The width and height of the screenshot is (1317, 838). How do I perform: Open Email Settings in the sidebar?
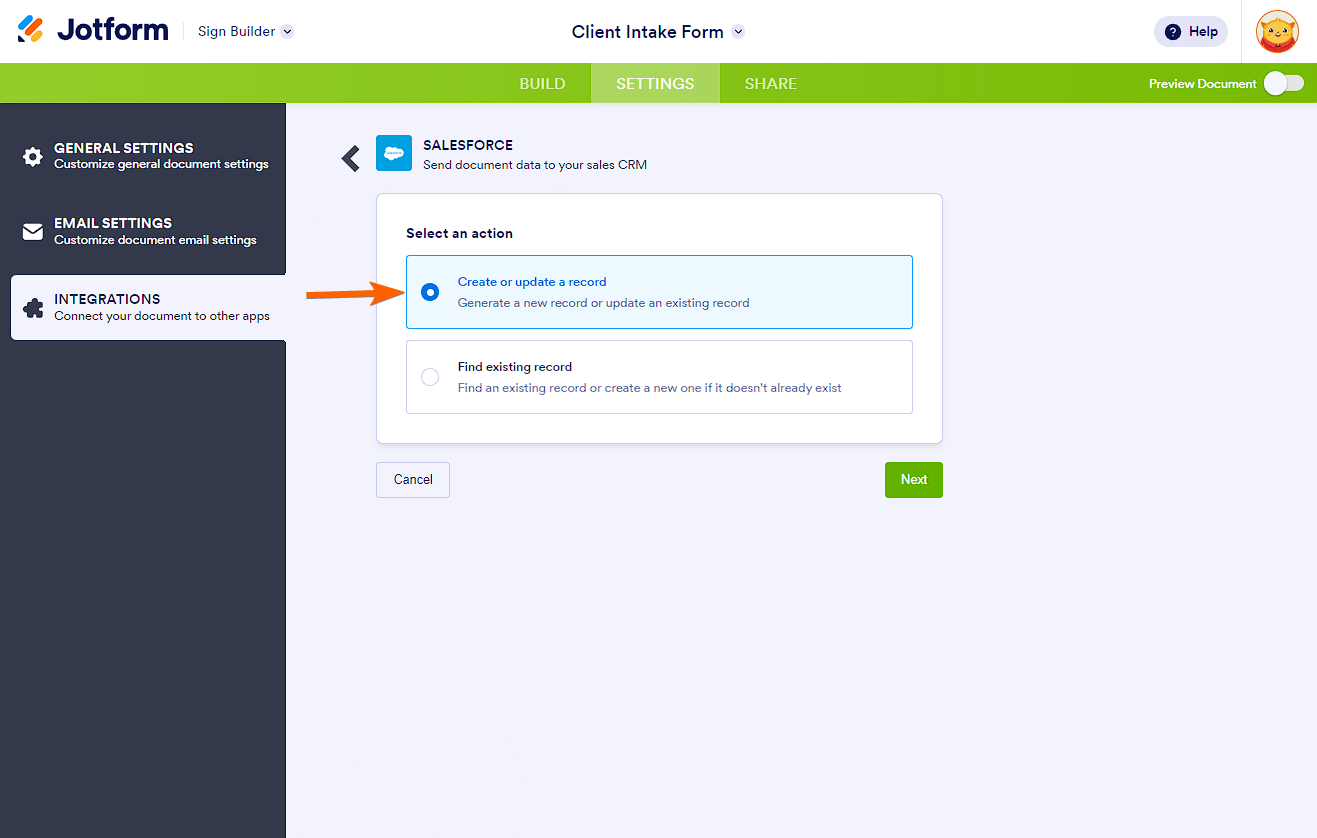pos(154,231)
